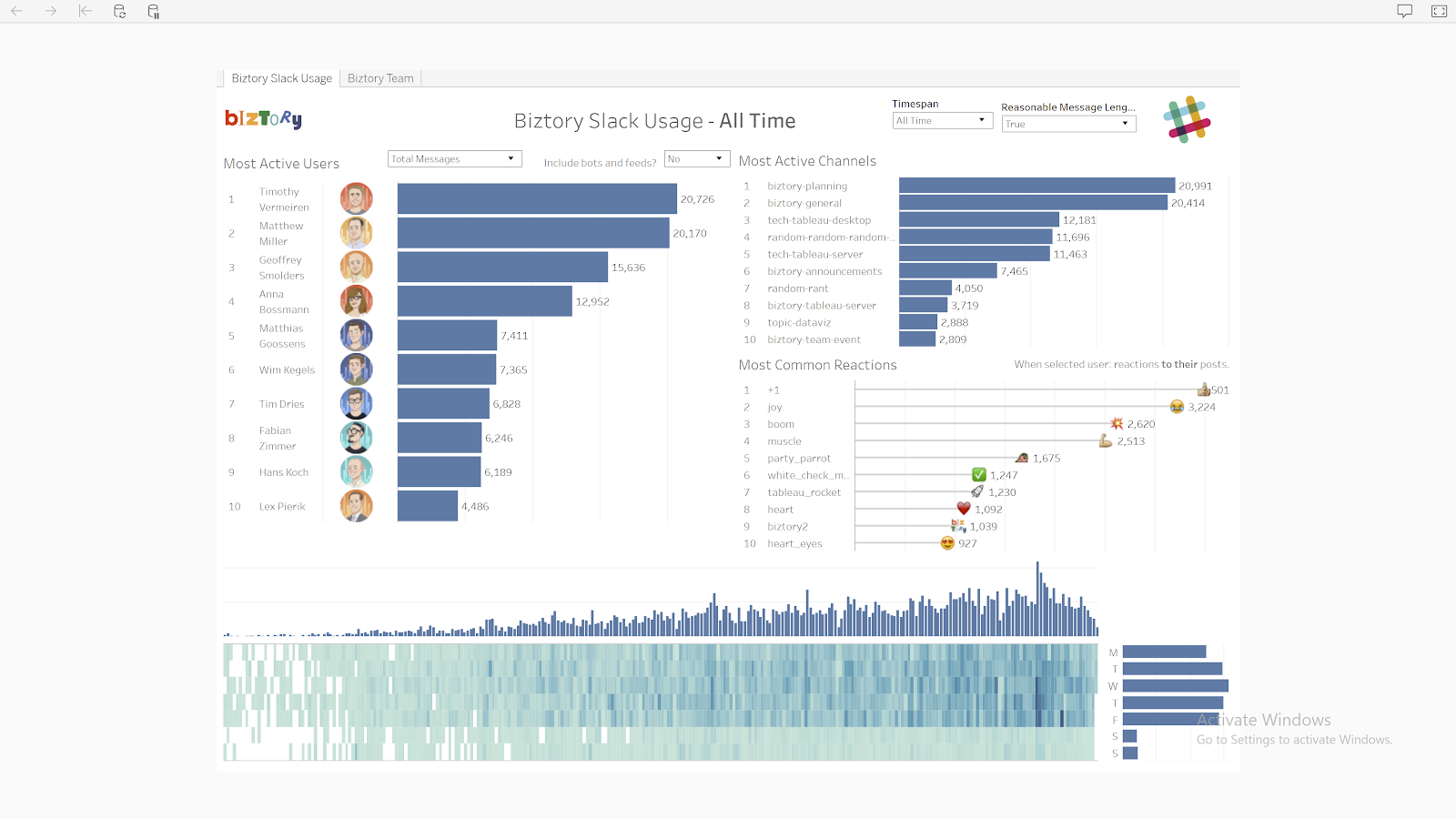Select Anna Bossmann's 12,952 message bar
The height and width of the screenshot is (819, 1456).
click(485, 301)
